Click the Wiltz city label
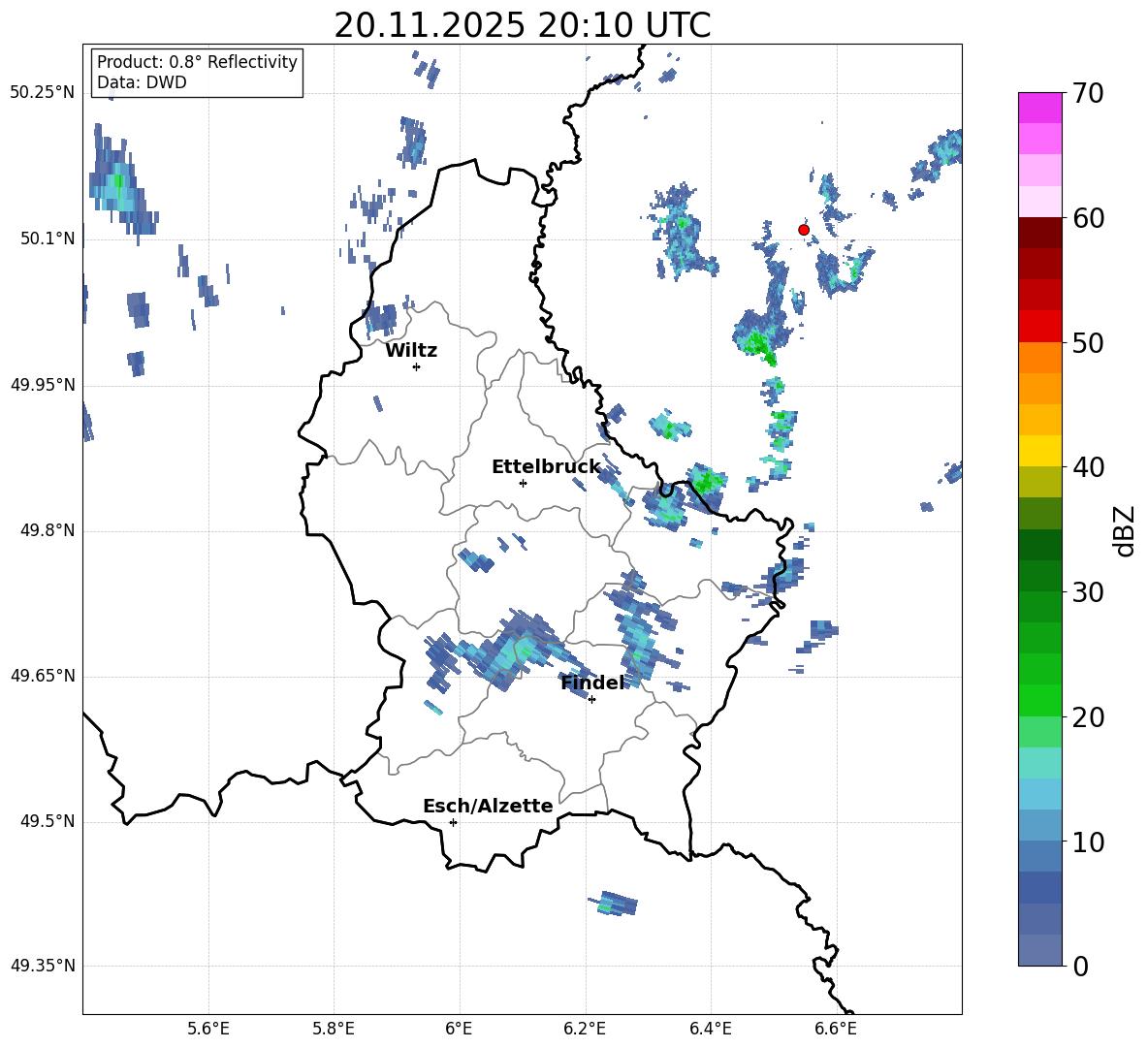Image resolution: width=1148 pixels, height=1048 pixels. tap(411, 351)
